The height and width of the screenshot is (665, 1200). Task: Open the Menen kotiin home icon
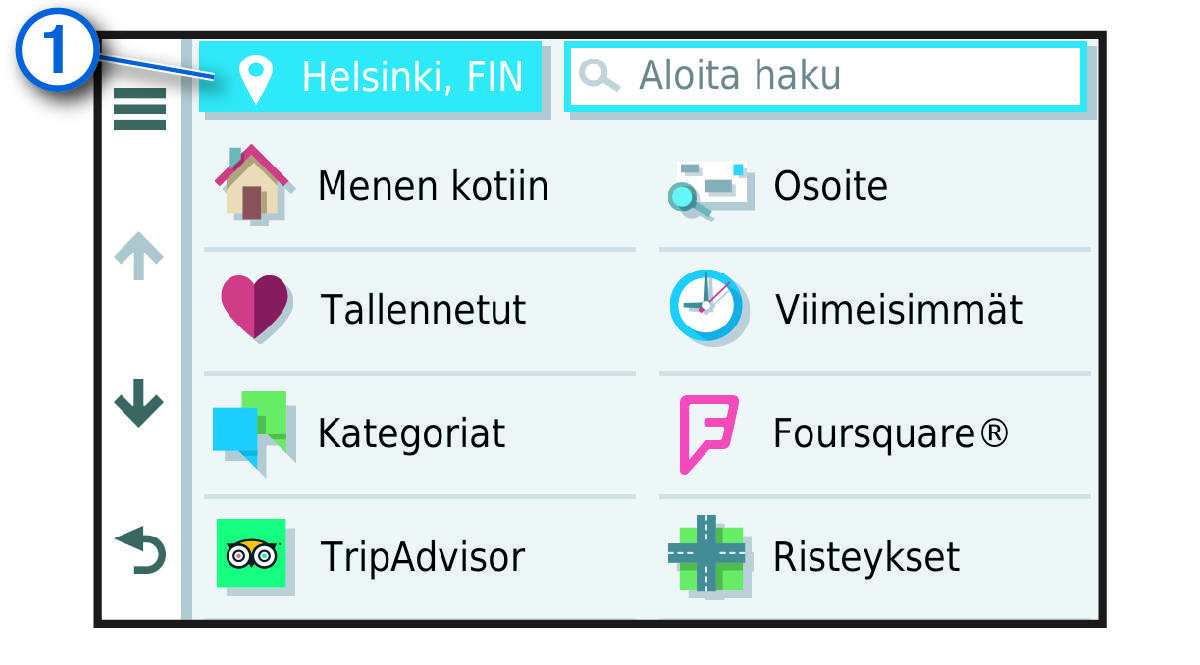click(x=252, y=185)
